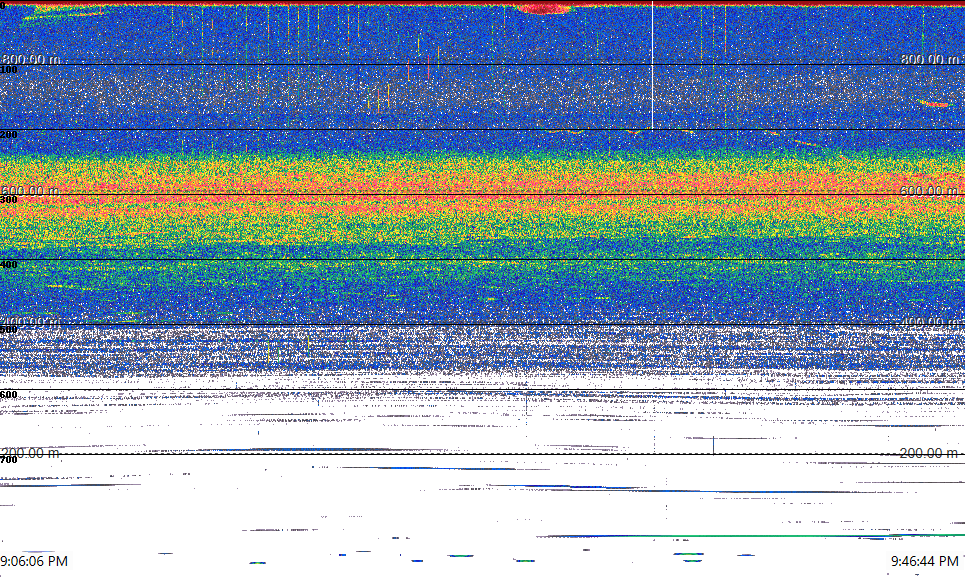Click the 800.00 m range label on right side
The image size is (965, 578).
point(930,59)
